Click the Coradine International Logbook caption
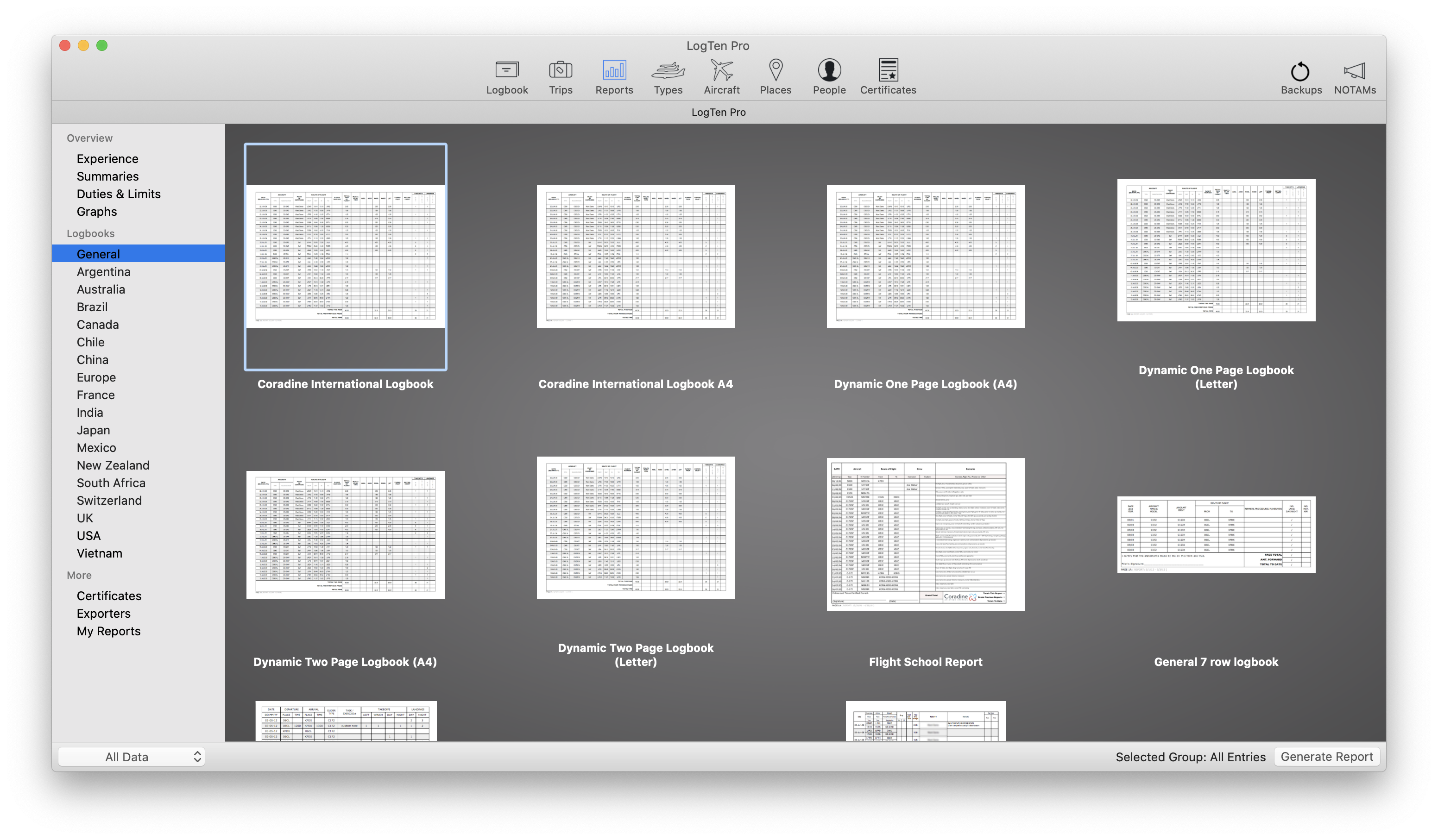This screenshot has height=840, width=1438. pyautogui.click(x=345, y=384)
